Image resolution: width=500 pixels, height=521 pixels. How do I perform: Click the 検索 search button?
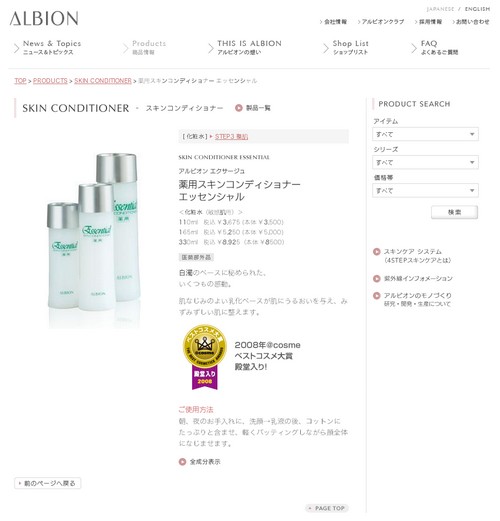454,212
